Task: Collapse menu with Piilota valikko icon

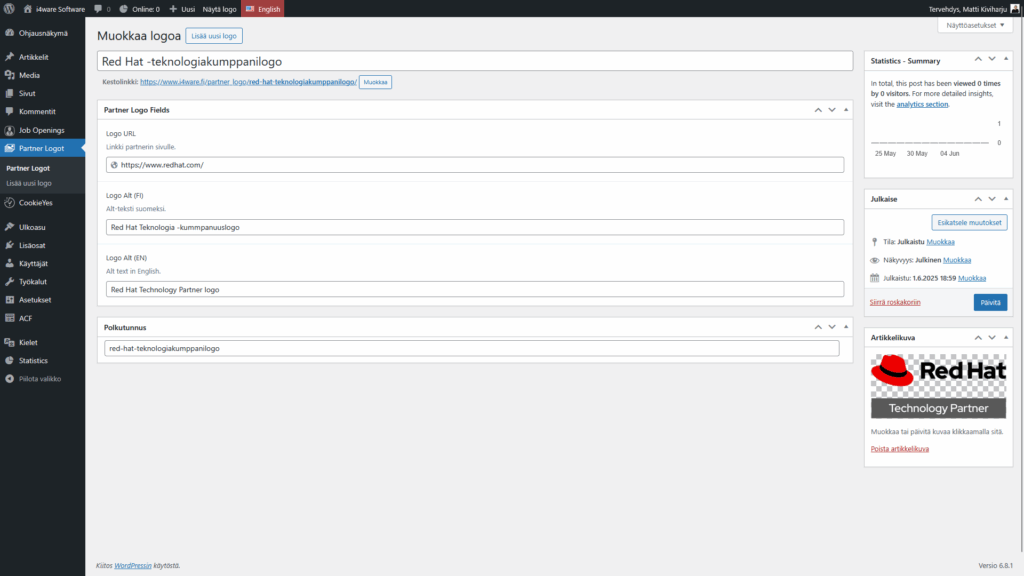Action: click(x=10, y=379)
